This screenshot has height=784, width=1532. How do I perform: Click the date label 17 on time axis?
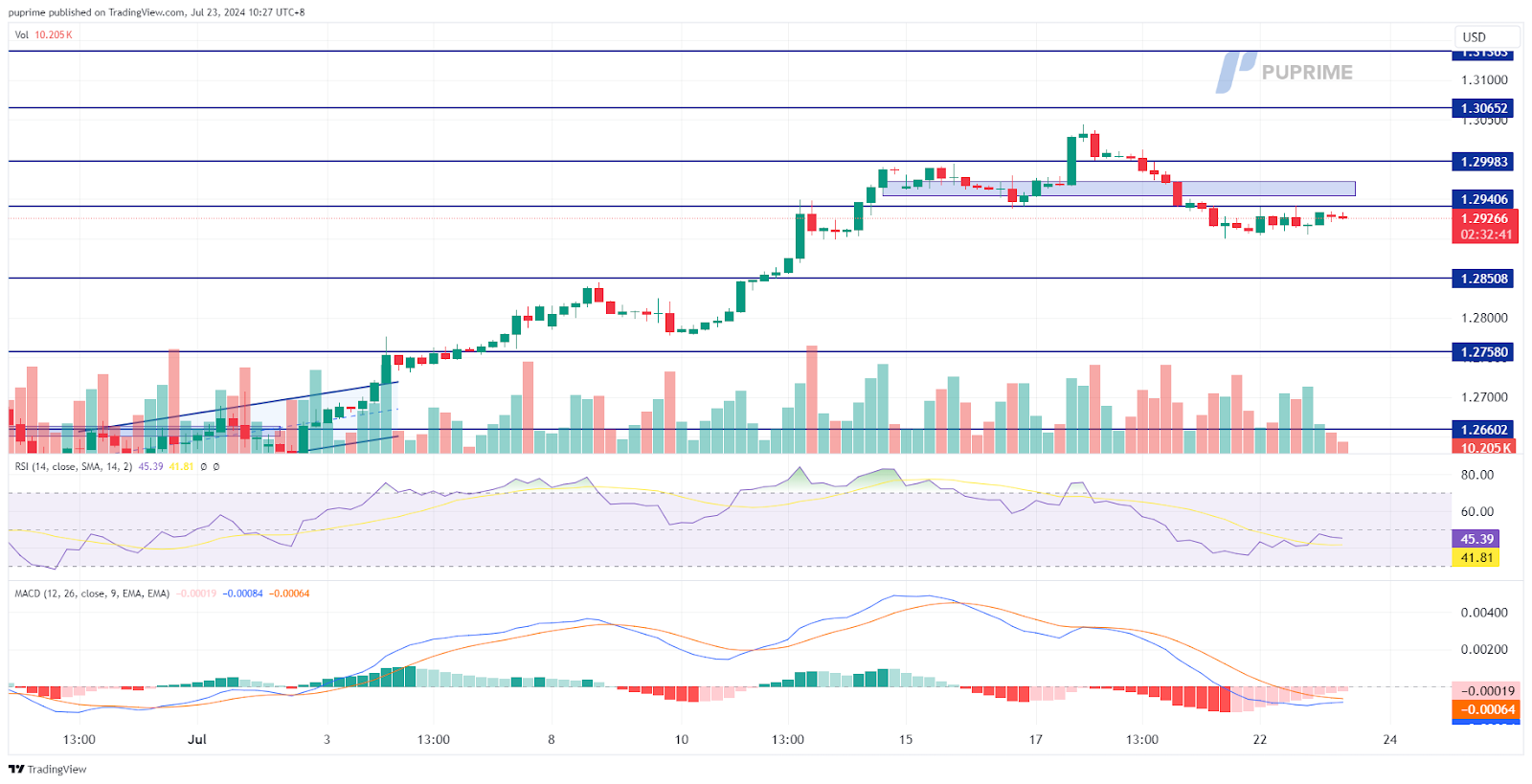pyautogui.click(x=1035, y=740)
